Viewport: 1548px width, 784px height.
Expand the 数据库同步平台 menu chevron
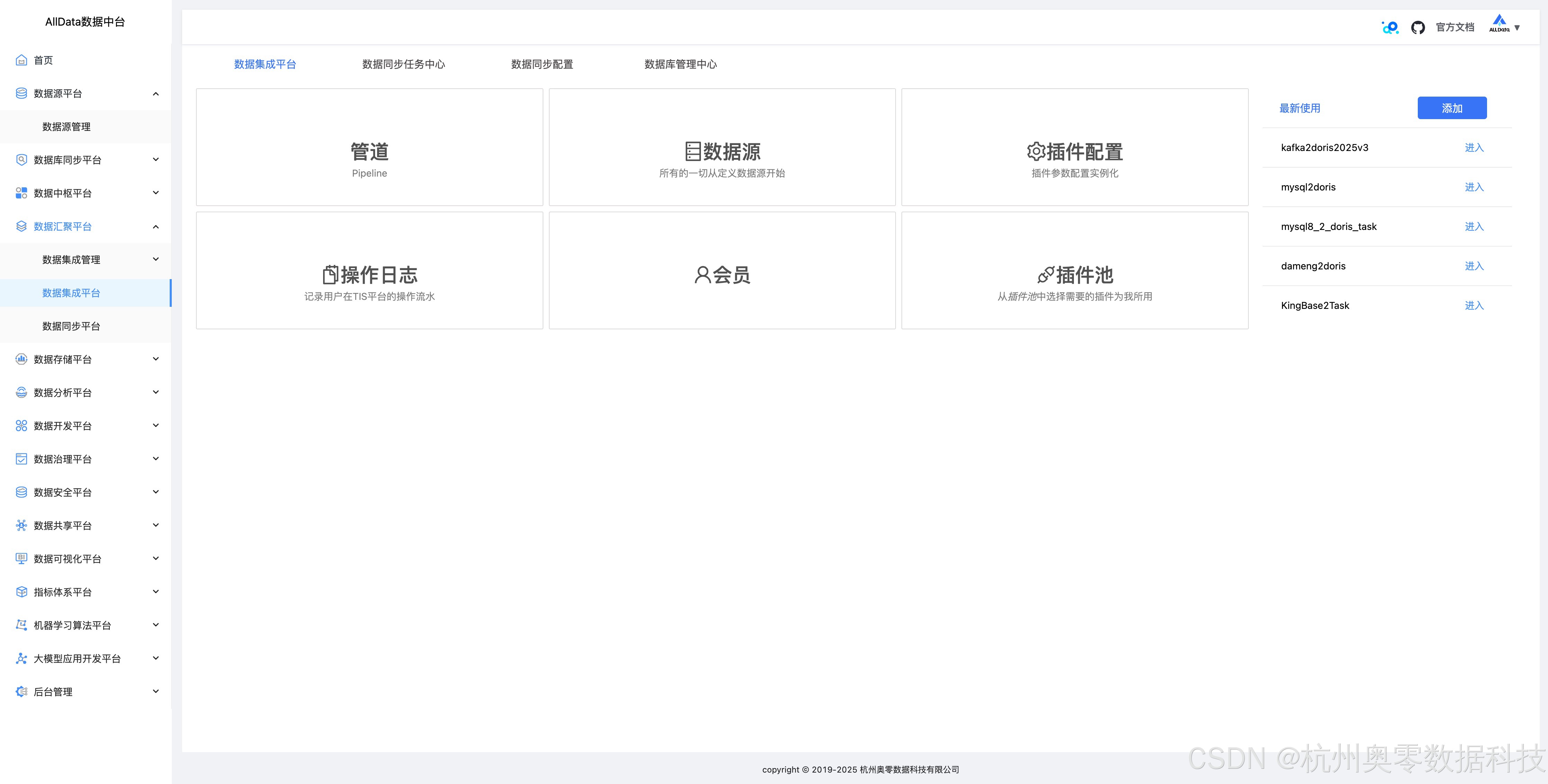pyautogui.click(x=155, y=160)
